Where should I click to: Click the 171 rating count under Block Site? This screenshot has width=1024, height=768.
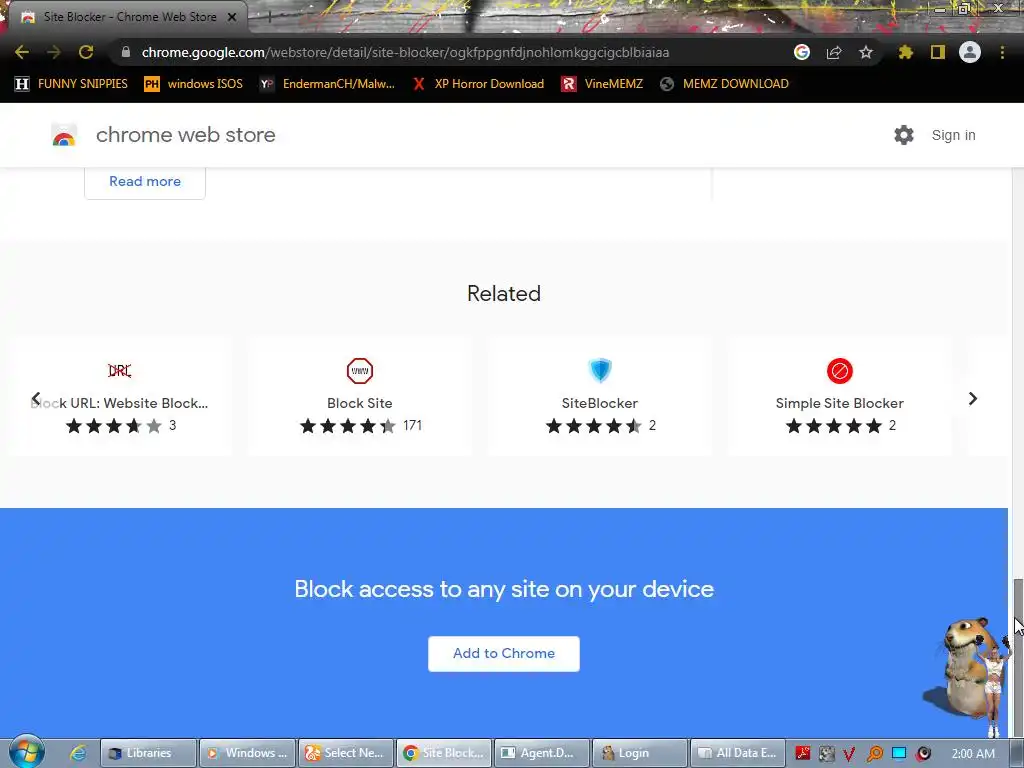(x=412, y=425)
